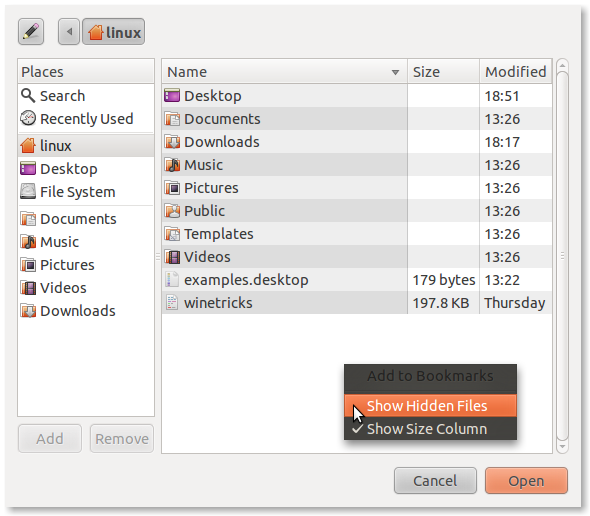Sort by the Modified column header
The image size is (590, 516).
tap(516, 72)
